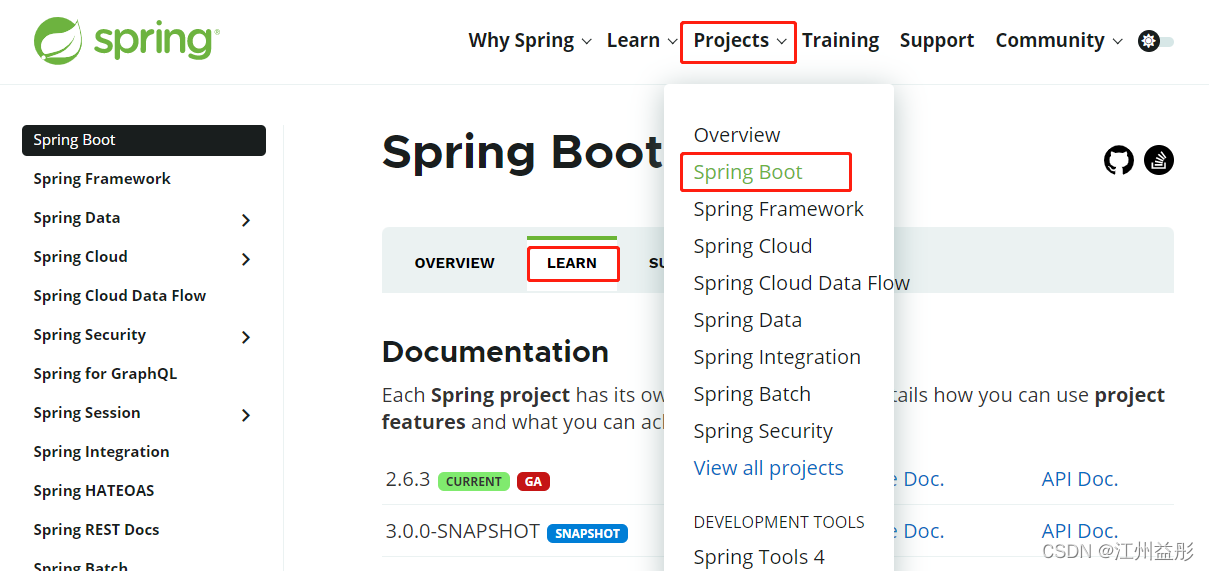Open Spring for GraphQL in the sidebar
This screenshot has height=571, width=1209.
tap(105, 374)
